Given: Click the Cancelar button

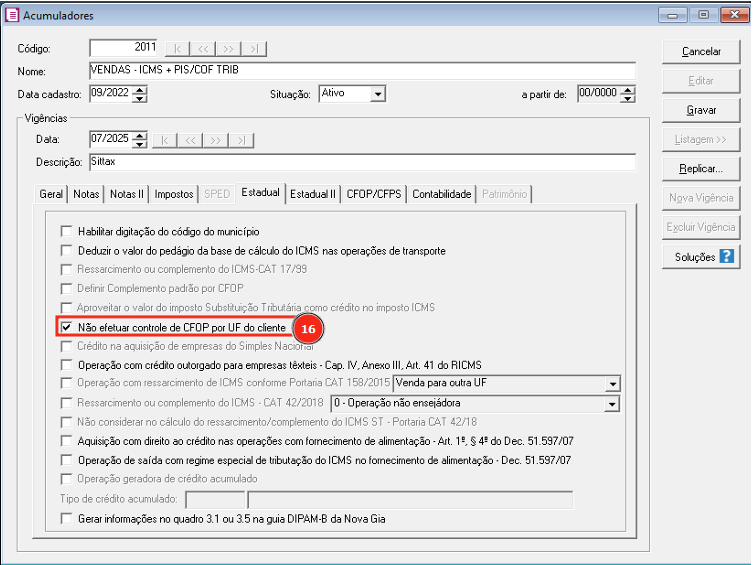Looking at the screenshot, I should [x=701, y=51].
